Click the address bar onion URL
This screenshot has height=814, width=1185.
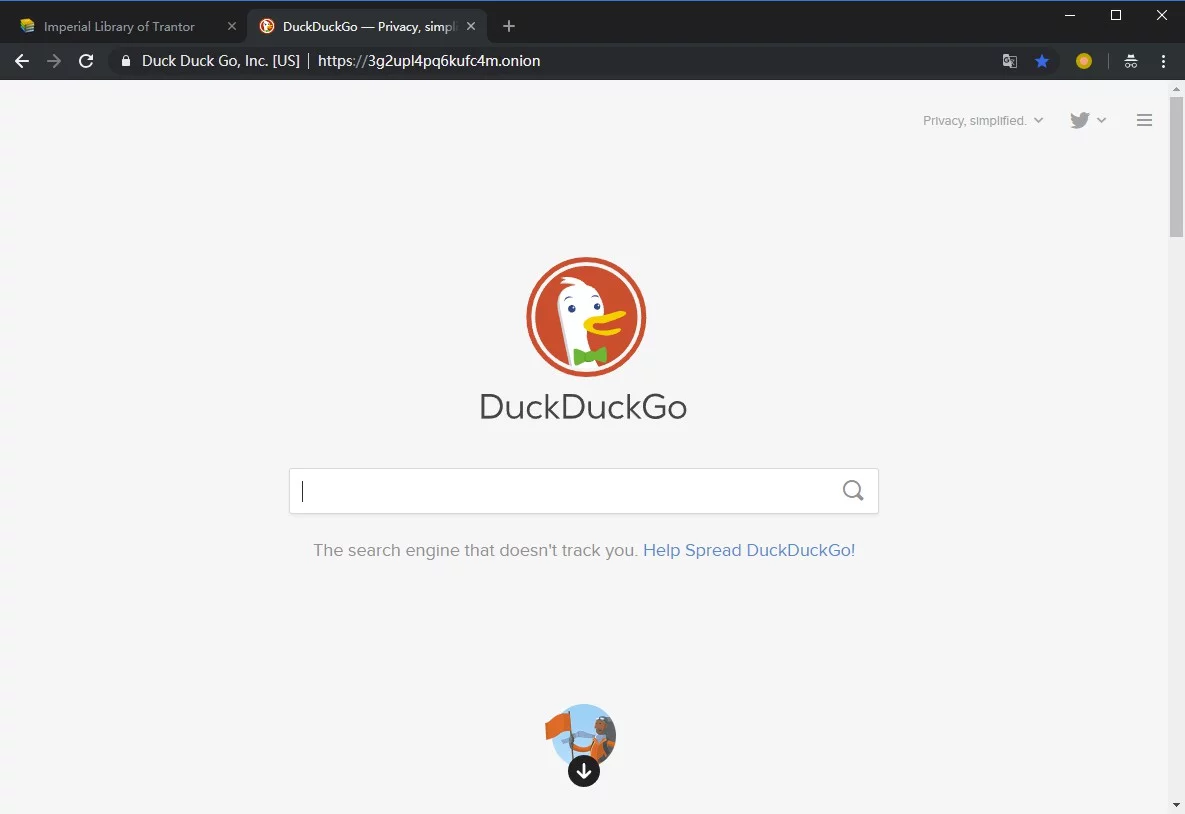(429, 61)
